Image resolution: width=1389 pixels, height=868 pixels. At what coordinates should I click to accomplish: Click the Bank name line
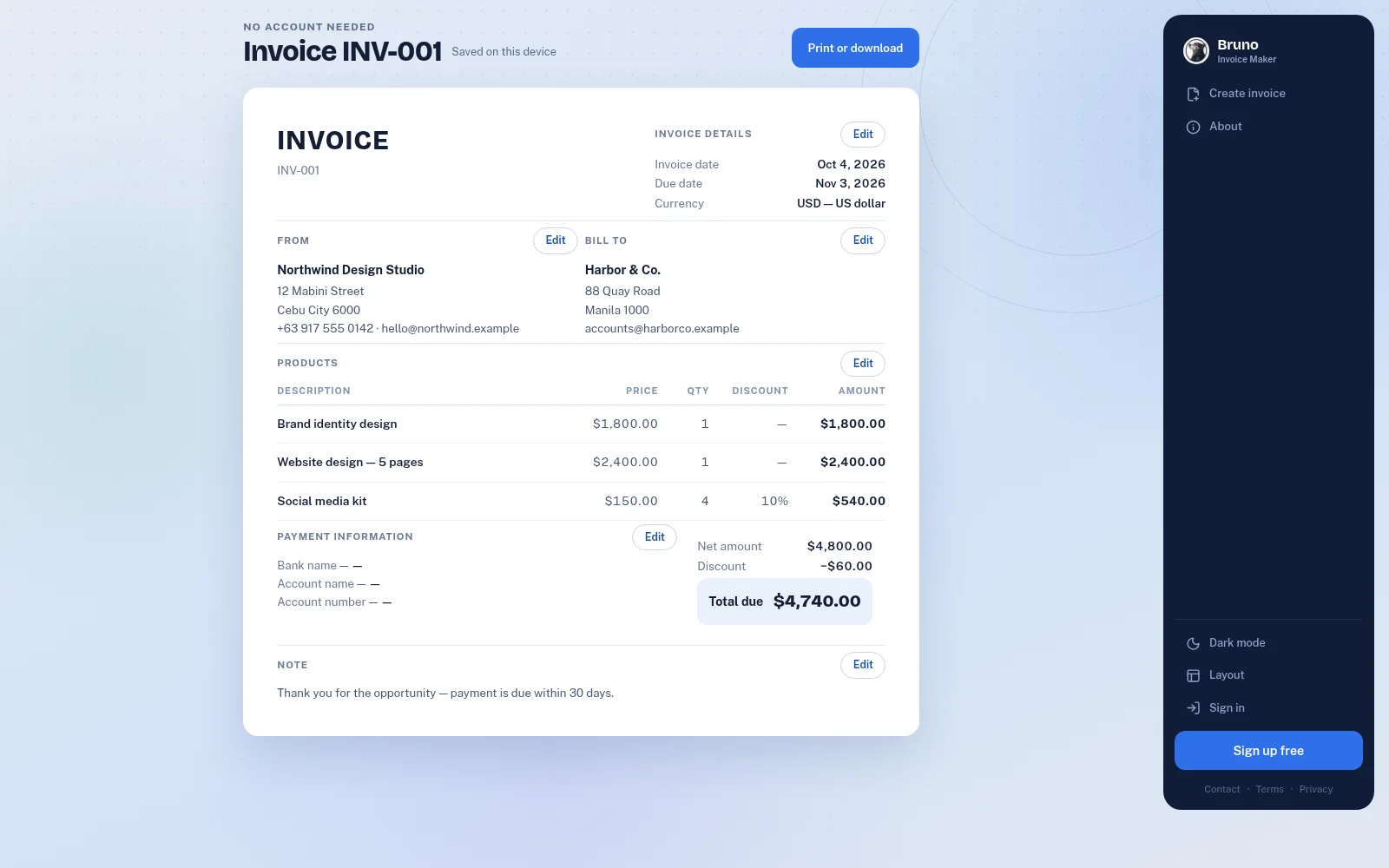point(319,566)
